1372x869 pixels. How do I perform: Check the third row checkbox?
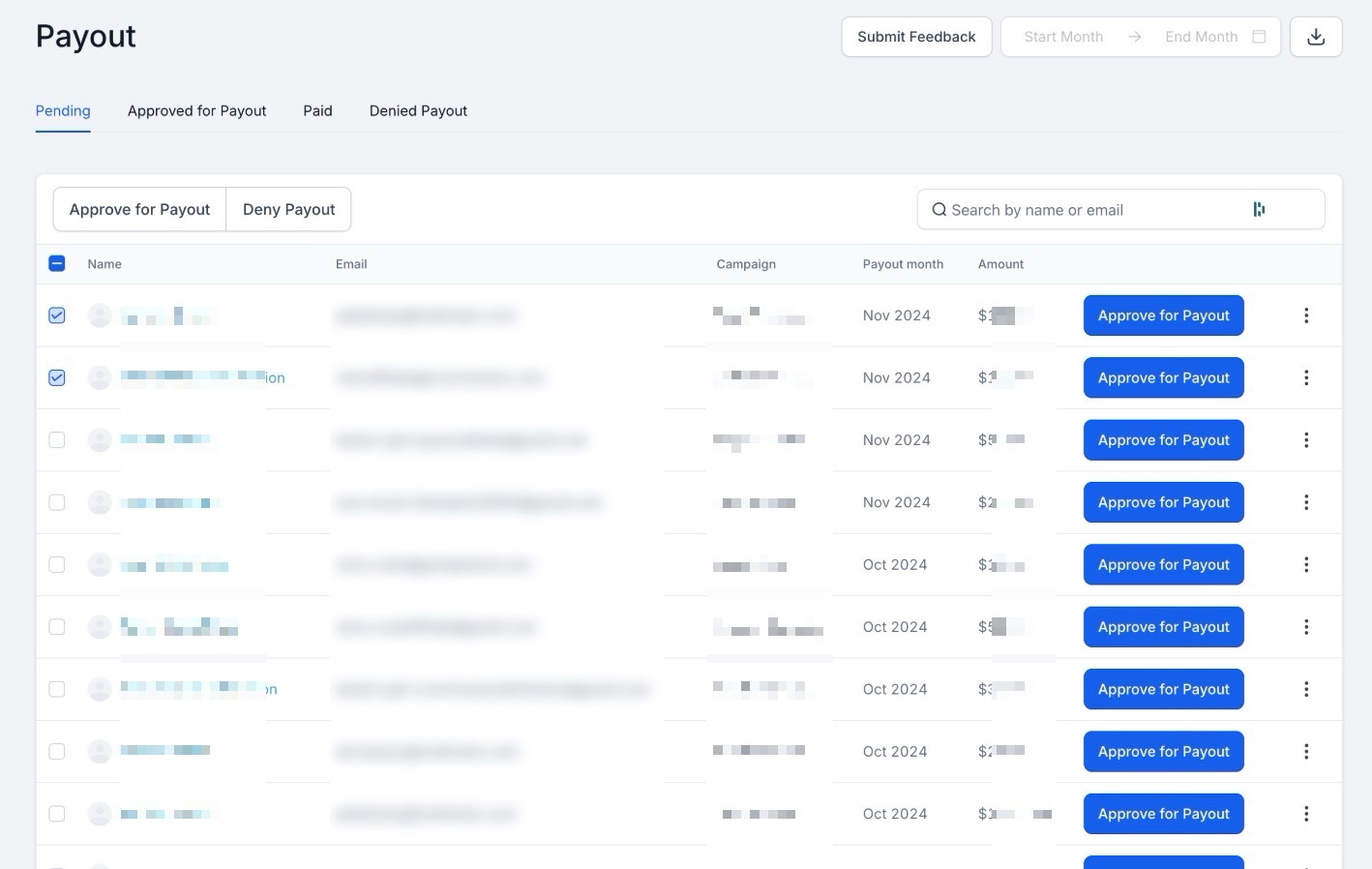tap(57, 440)
